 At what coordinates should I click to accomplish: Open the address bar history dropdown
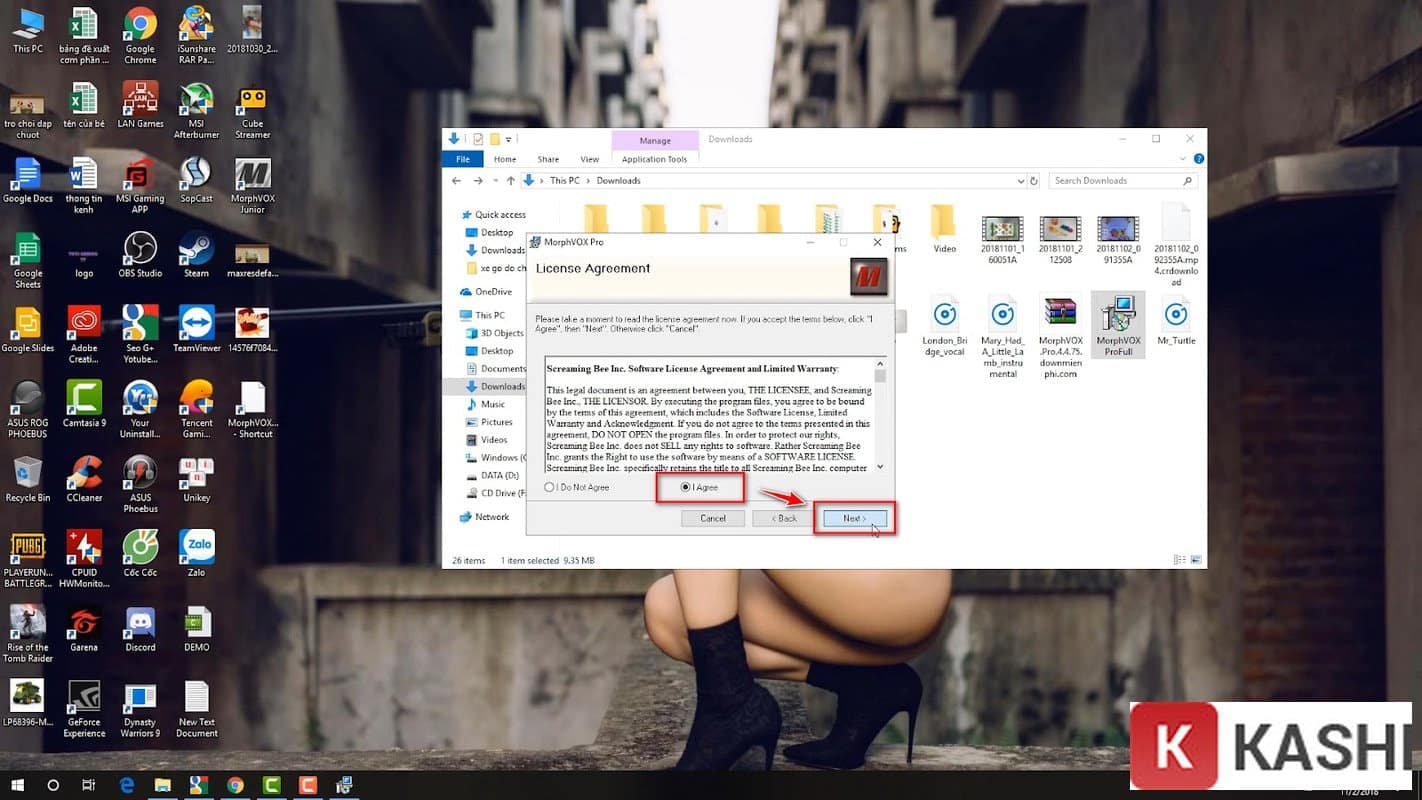click(1021, 180)
